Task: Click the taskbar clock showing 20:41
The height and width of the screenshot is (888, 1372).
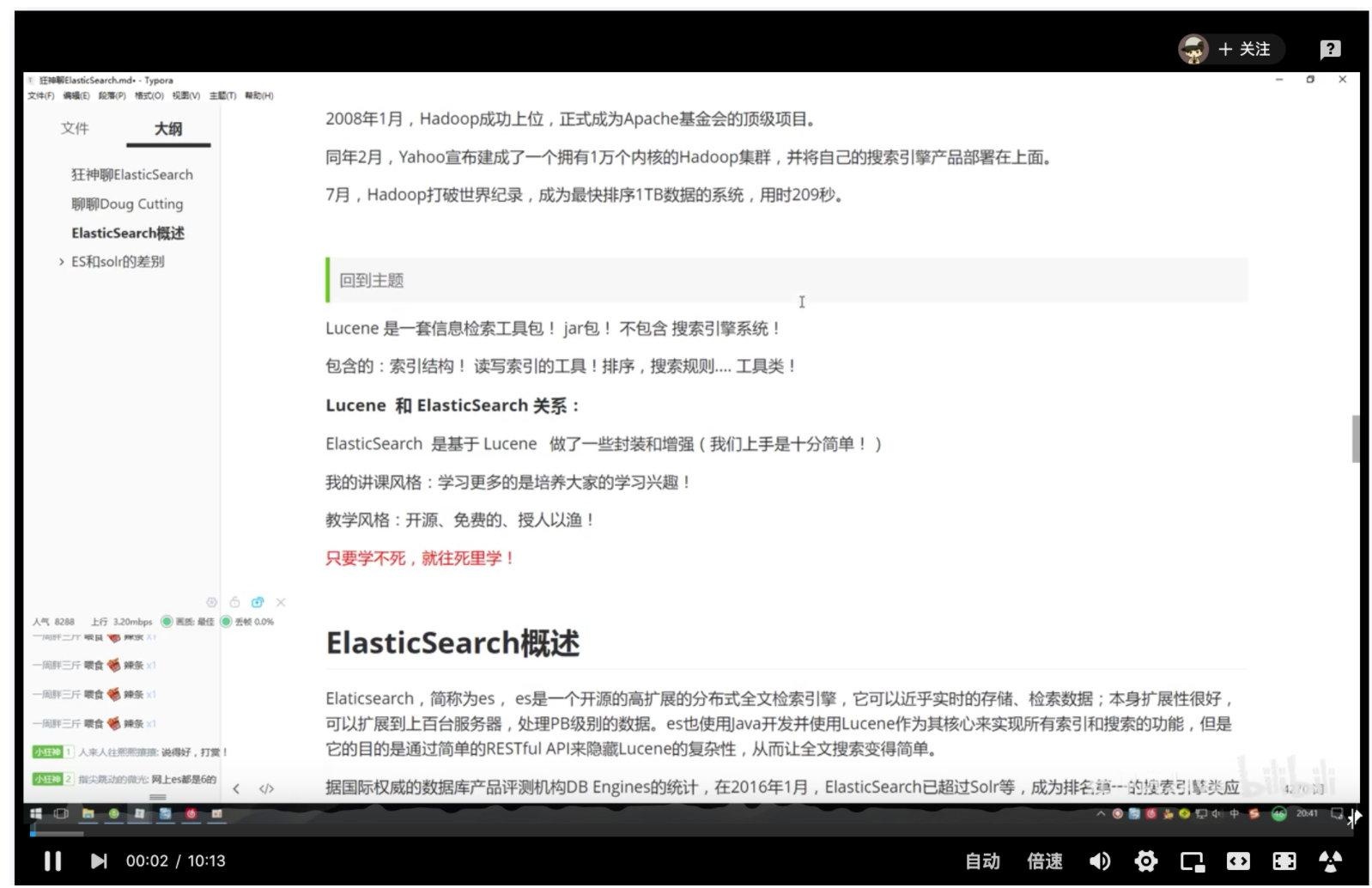Action: (x=1307, y=813)
